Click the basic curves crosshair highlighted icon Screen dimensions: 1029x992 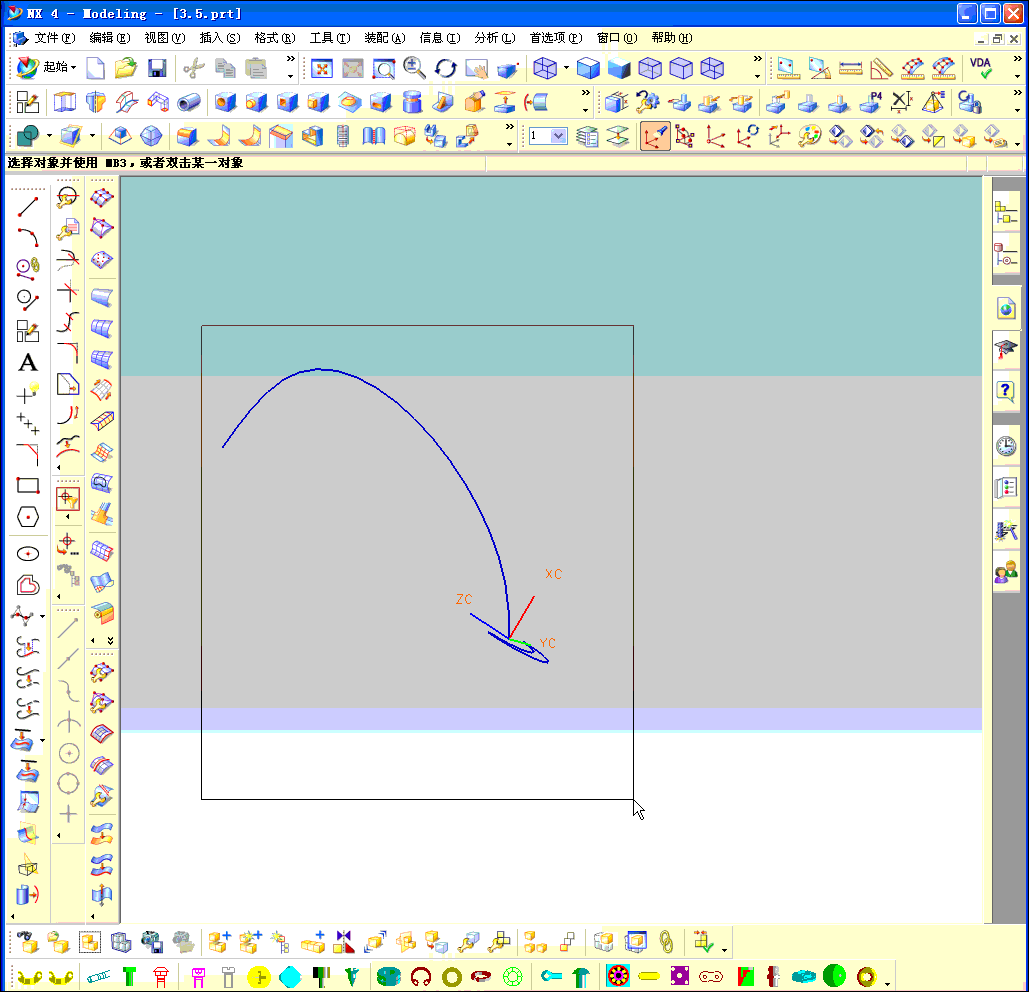pyautogui.click(x=68, y=499)
